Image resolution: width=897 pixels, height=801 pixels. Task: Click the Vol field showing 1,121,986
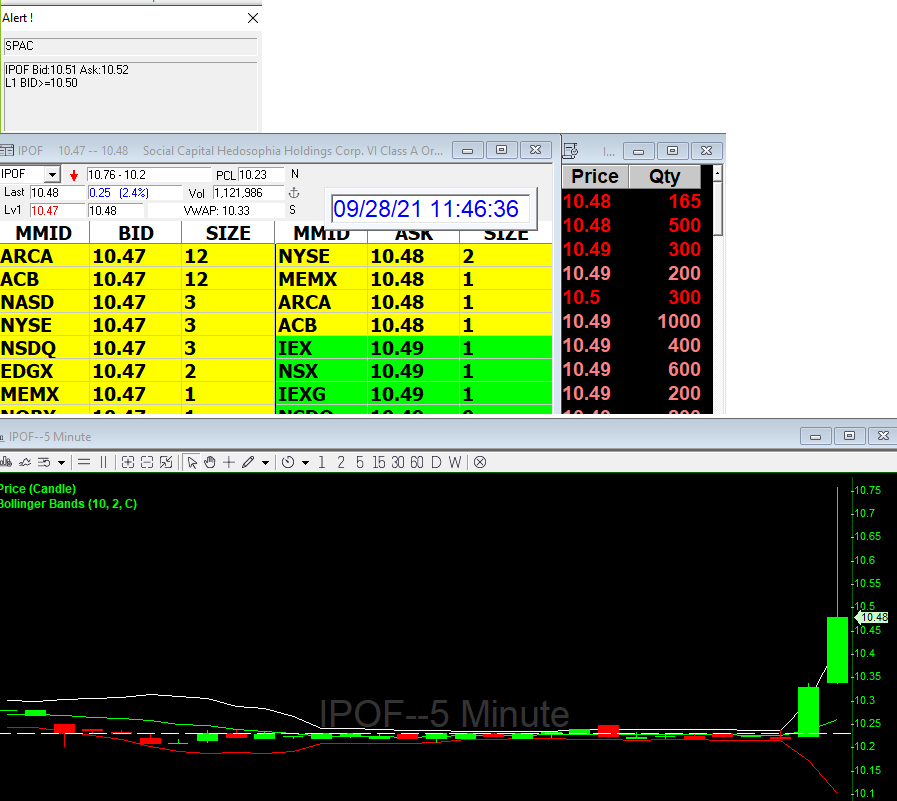(248, 193)
